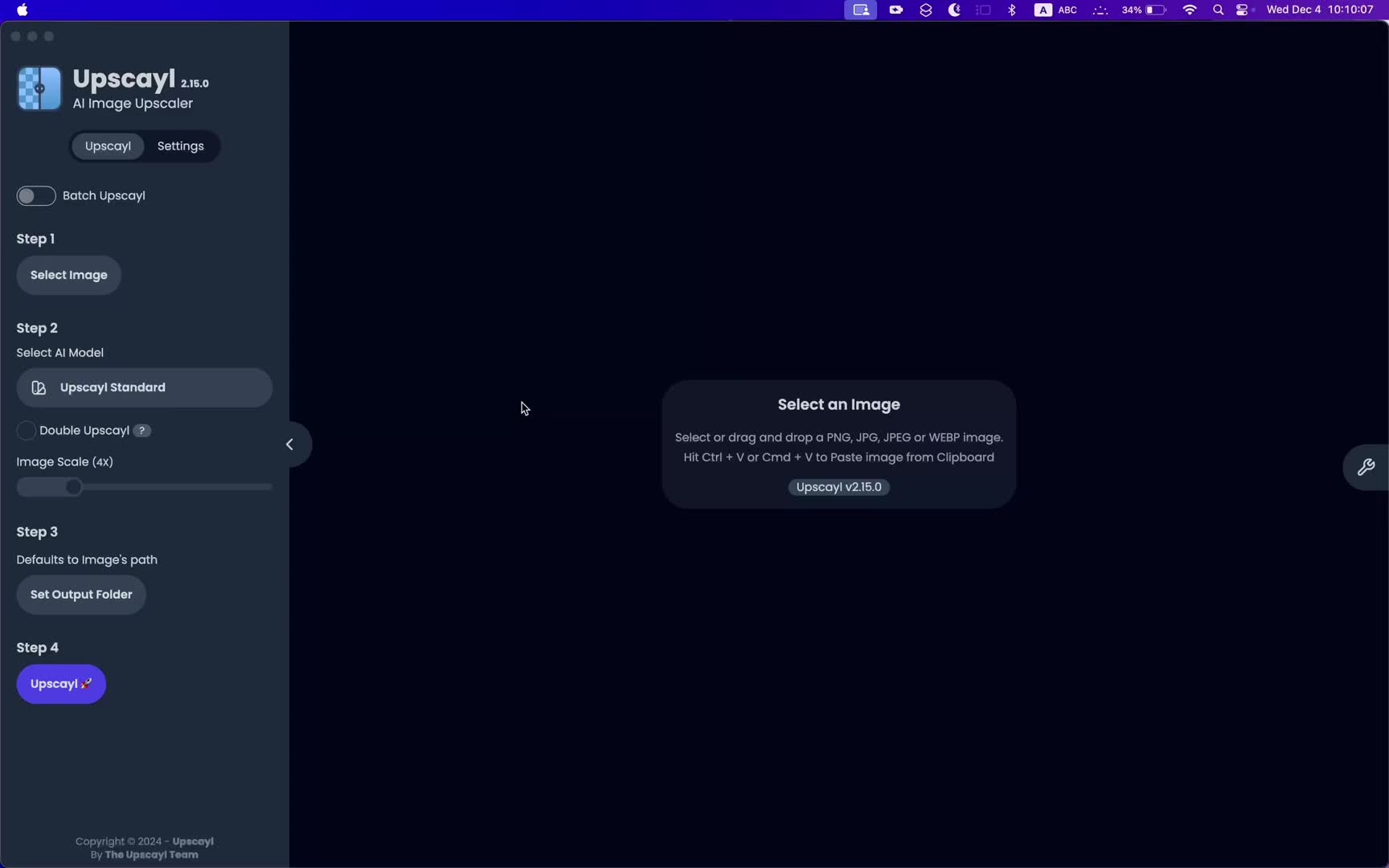Open the Apple menu

[x=23, y=10]
